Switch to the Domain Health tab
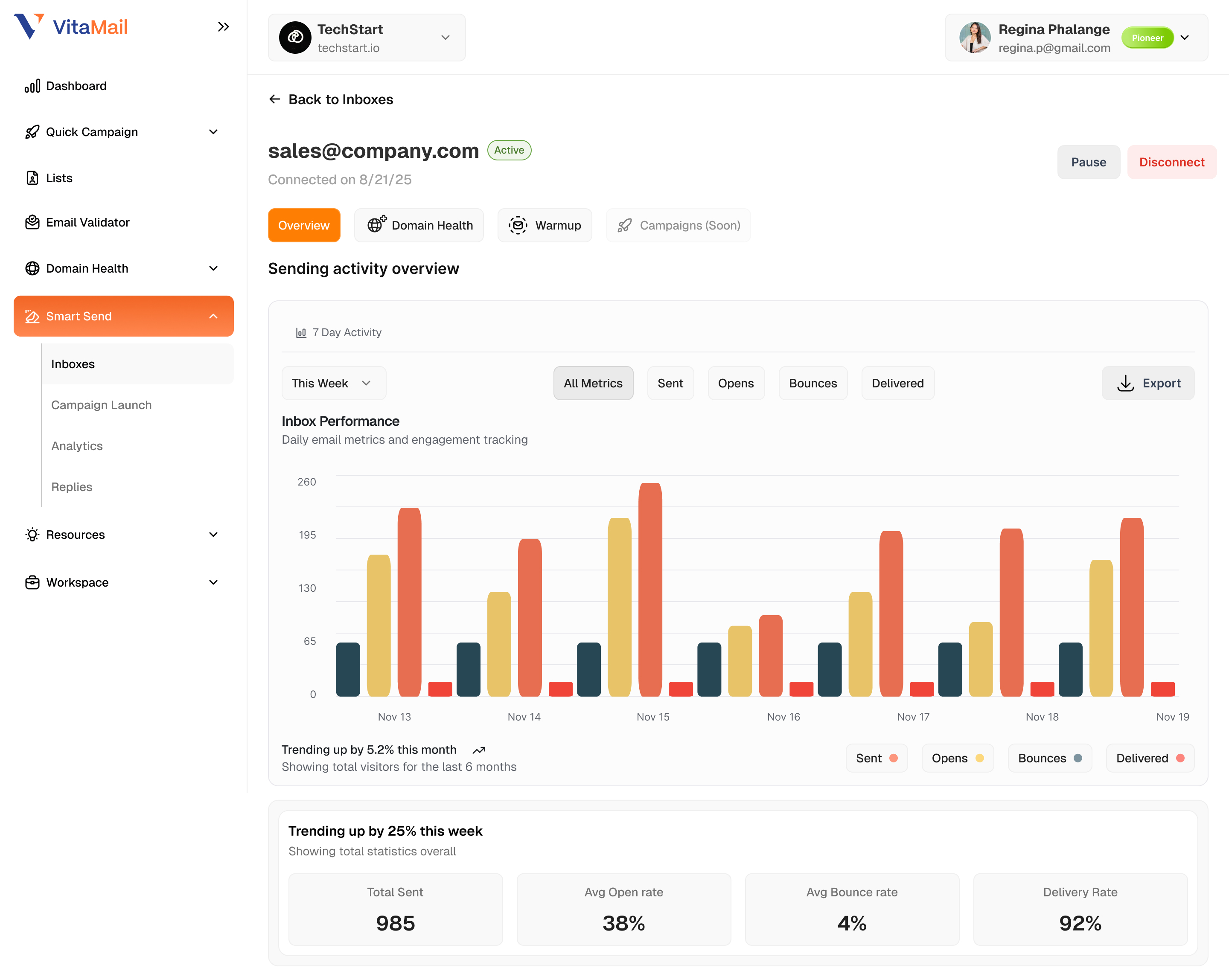Viewport: 1229px width, 980px height. pyautogui.click(x=419, y=225)
